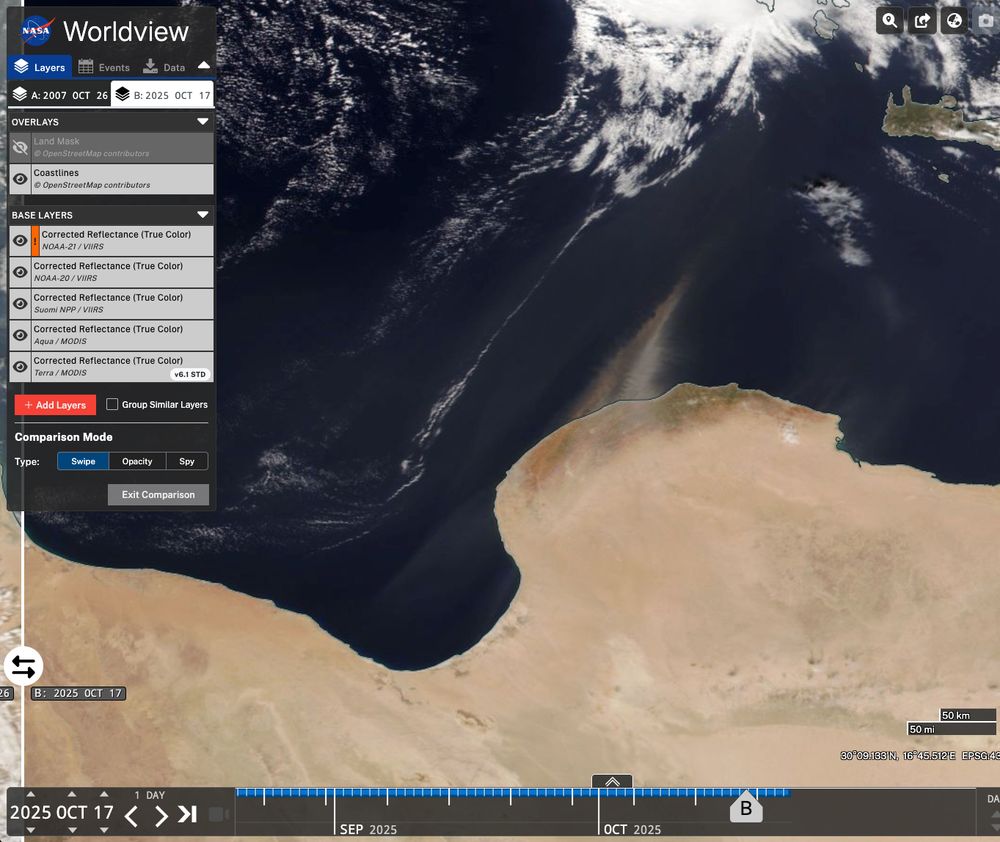Click the orange warning on NOAA-21 layer
The width and height of the screenshot is (1000, 842).
pyautogui.click(x=35, y=240)
